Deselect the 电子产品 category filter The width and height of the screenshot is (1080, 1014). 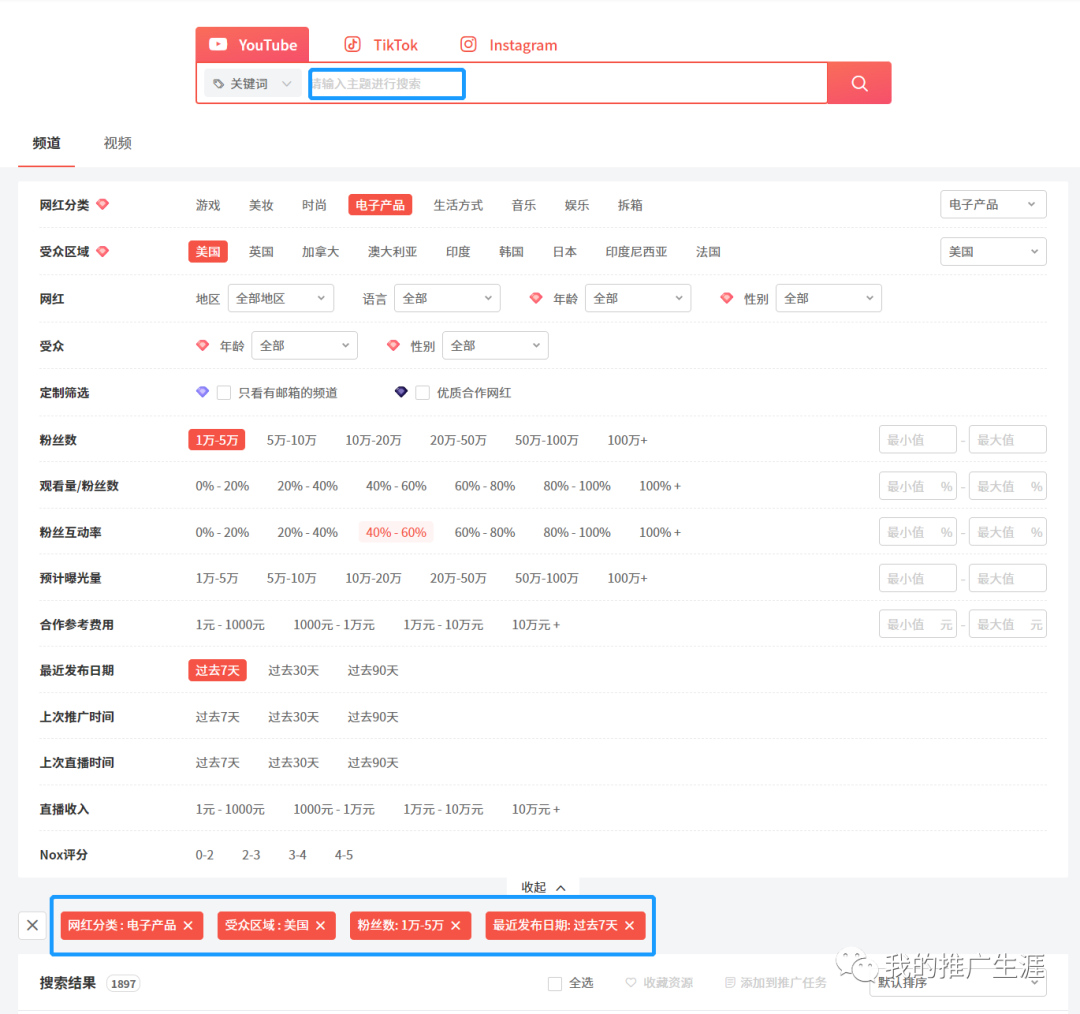click(x=380, y=205)
